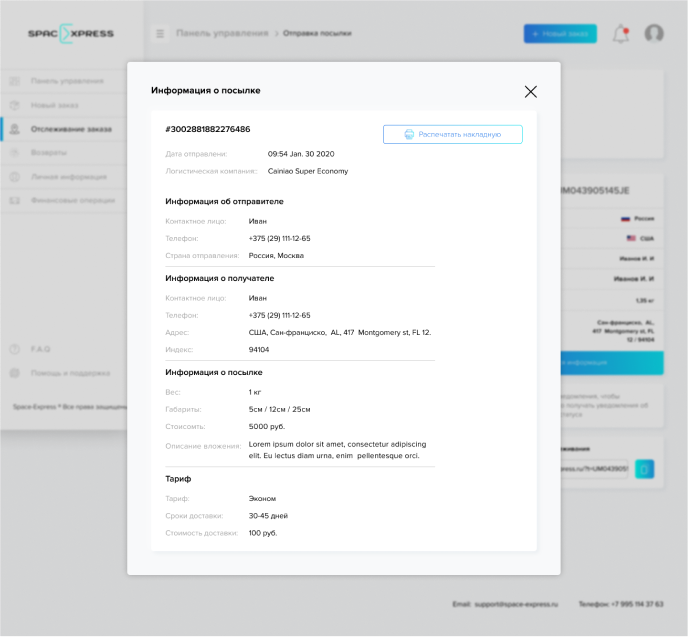Select Новый заказ in sidebar menu

[x=55, y=105]
